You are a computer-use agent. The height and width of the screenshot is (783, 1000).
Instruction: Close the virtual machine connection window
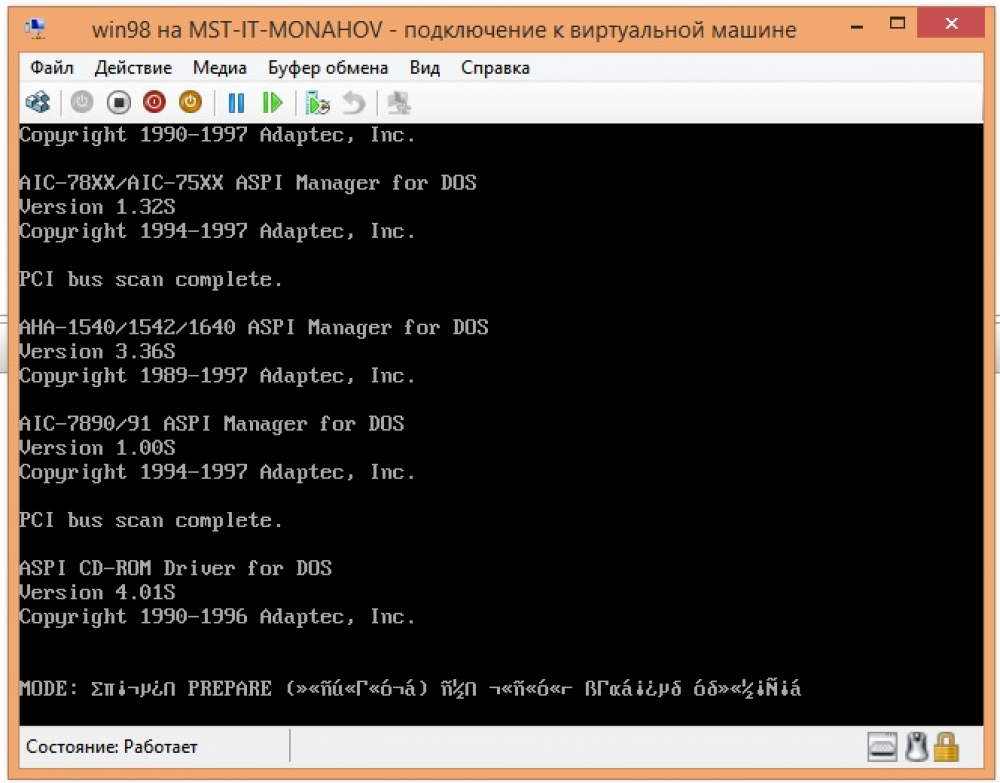[952, 24]
